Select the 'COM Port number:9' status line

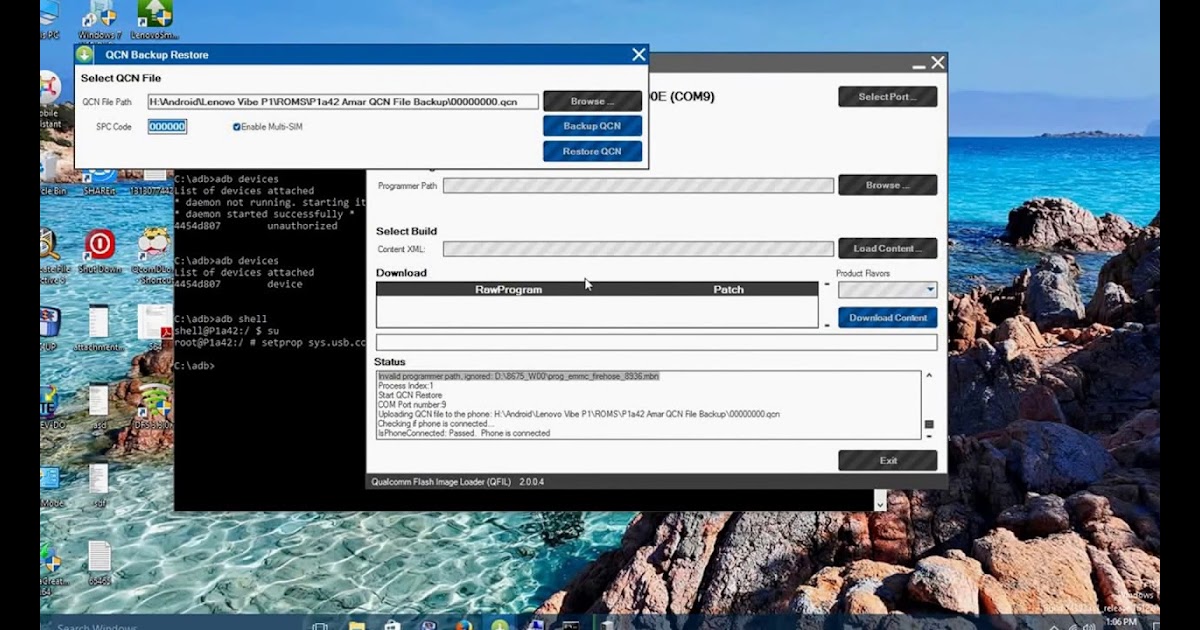pos(412,404)
